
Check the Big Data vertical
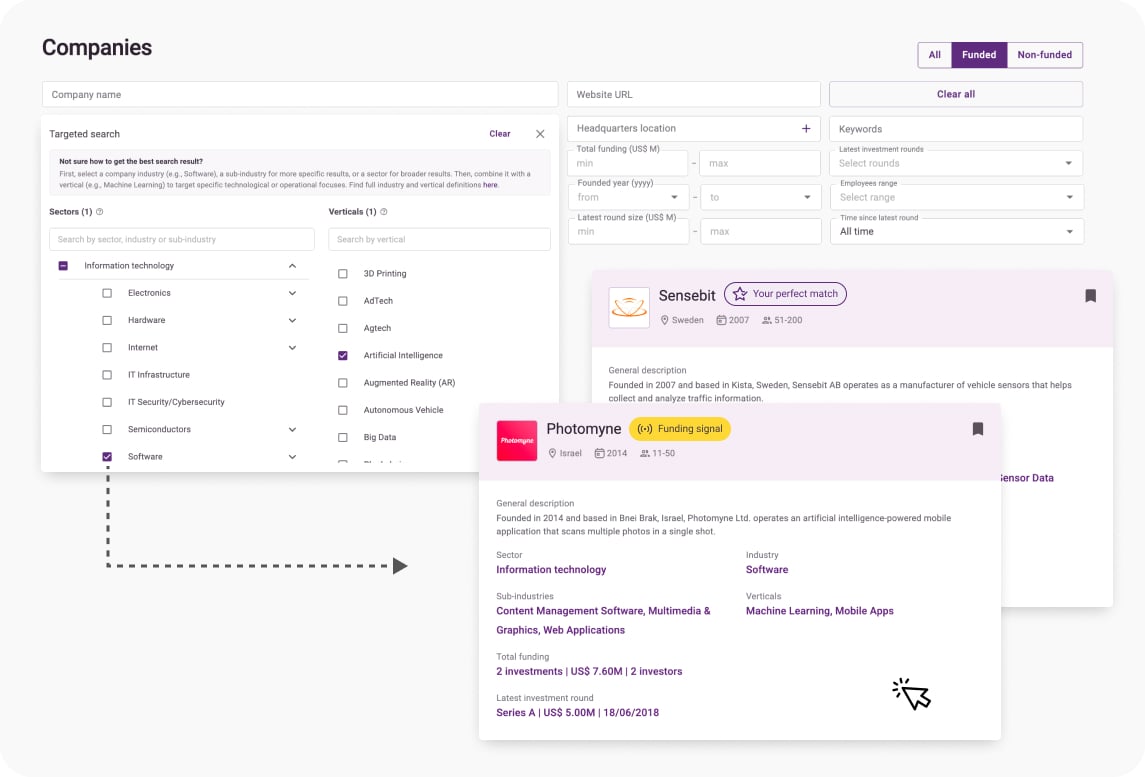click(342, 437)
